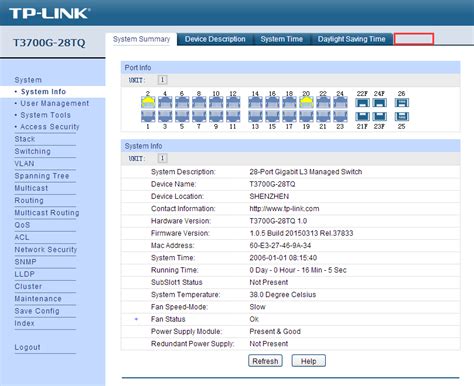Click the Refresh button
This screenshot has height=386, width=474.
pos(265,361)
